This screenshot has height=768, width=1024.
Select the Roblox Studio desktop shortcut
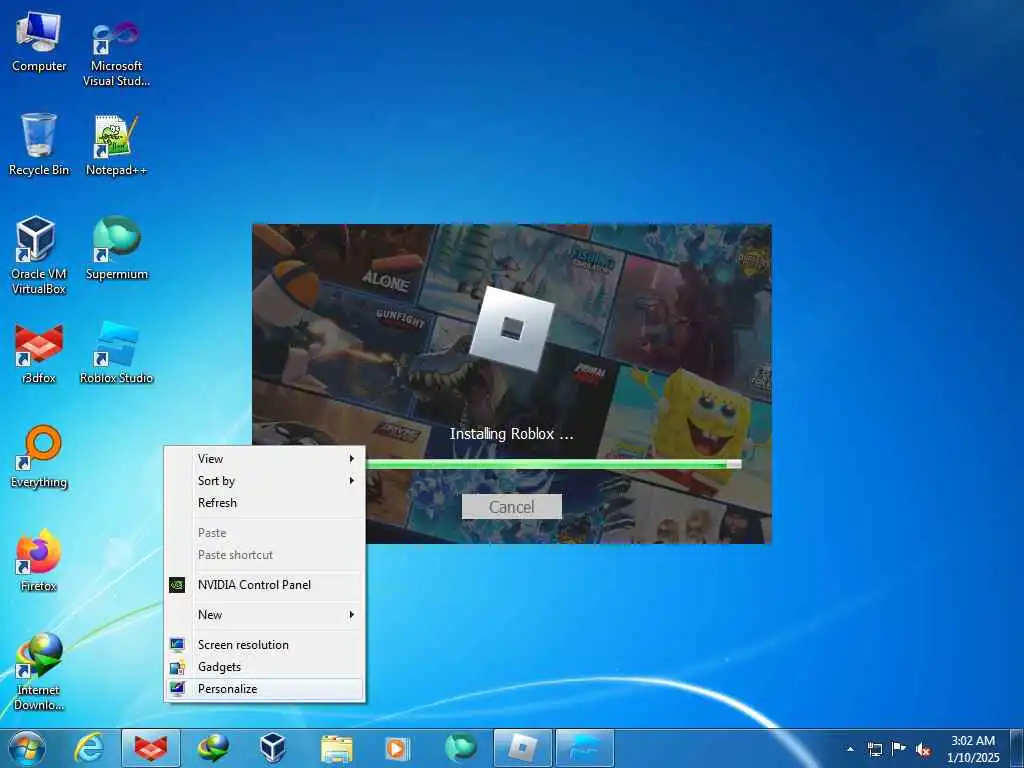tap(116, 353)
